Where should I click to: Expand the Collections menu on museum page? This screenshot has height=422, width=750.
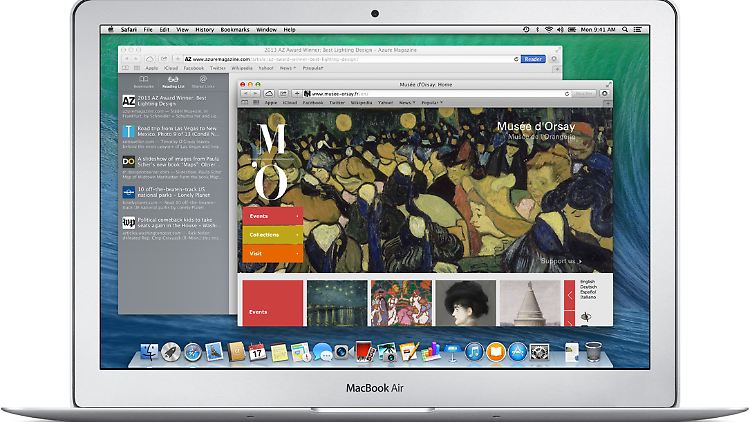pos(271,234)
